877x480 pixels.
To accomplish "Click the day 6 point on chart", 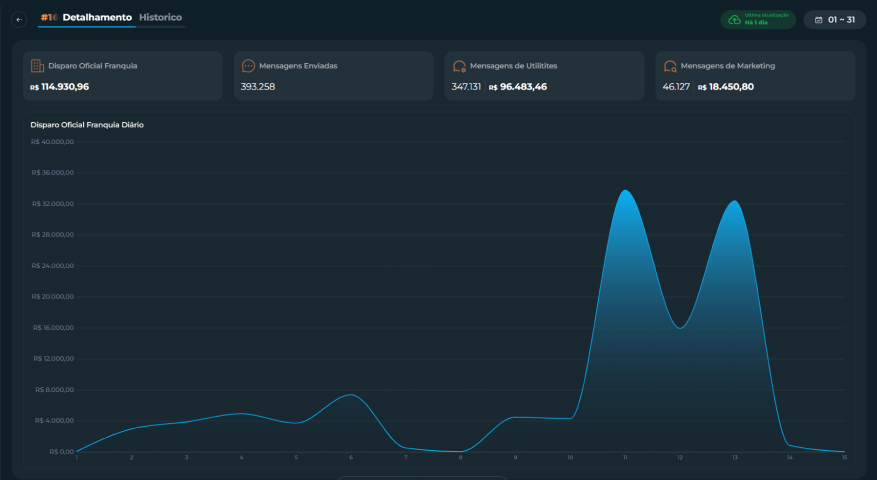I will tap(351, 394).
